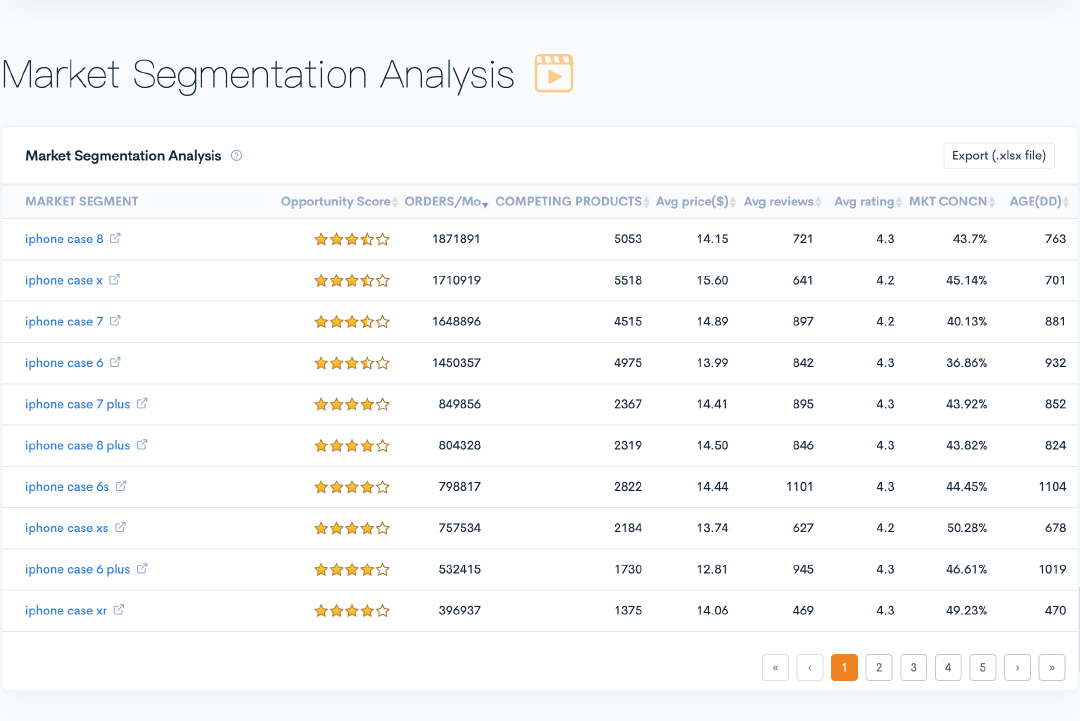This screenshot has width=1080, height=721.
Task: Open the iphone case 7 plus link
Action: click(x=77, y=404)
